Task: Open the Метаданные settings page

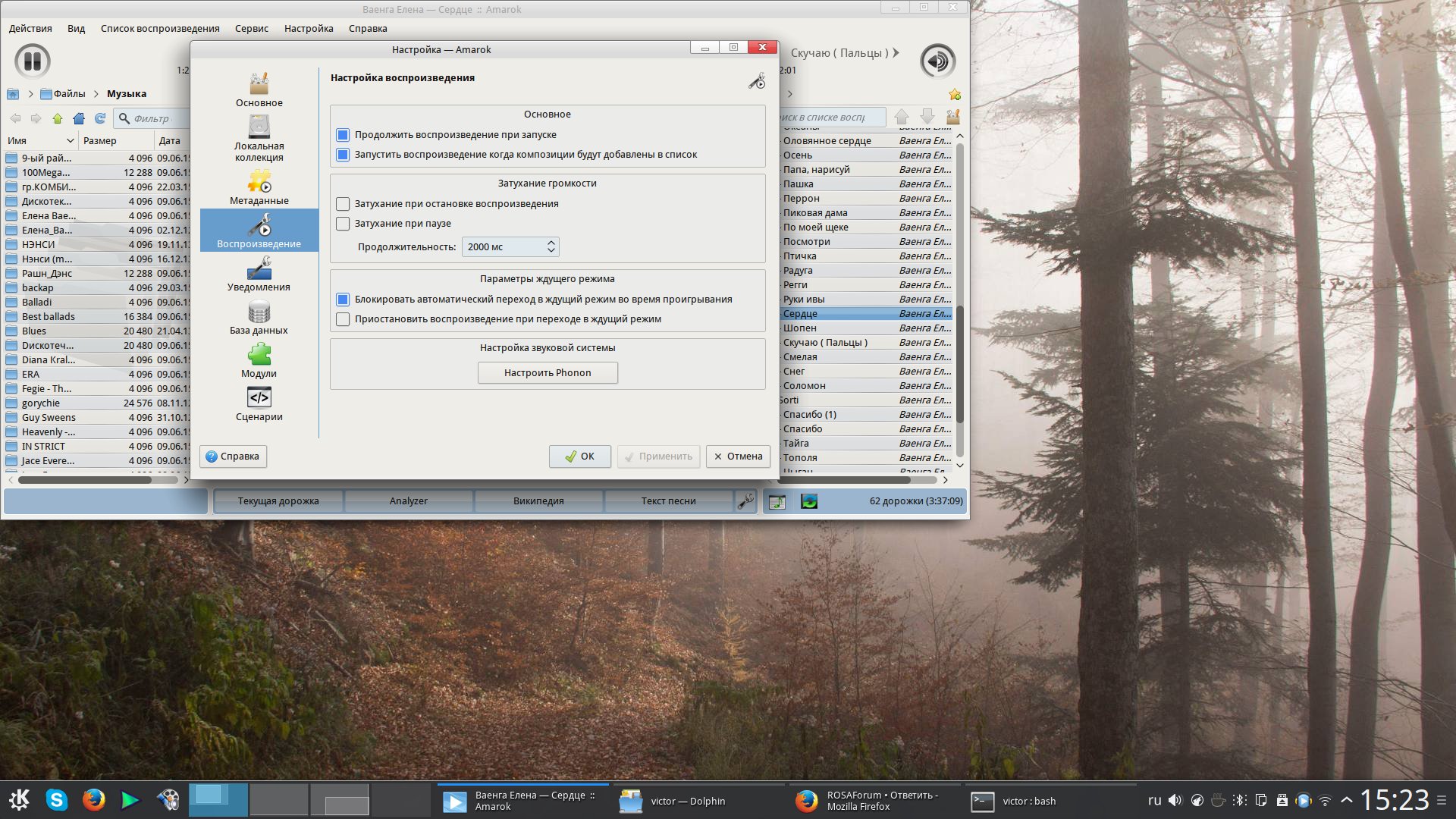Action: tap(259, 187)
